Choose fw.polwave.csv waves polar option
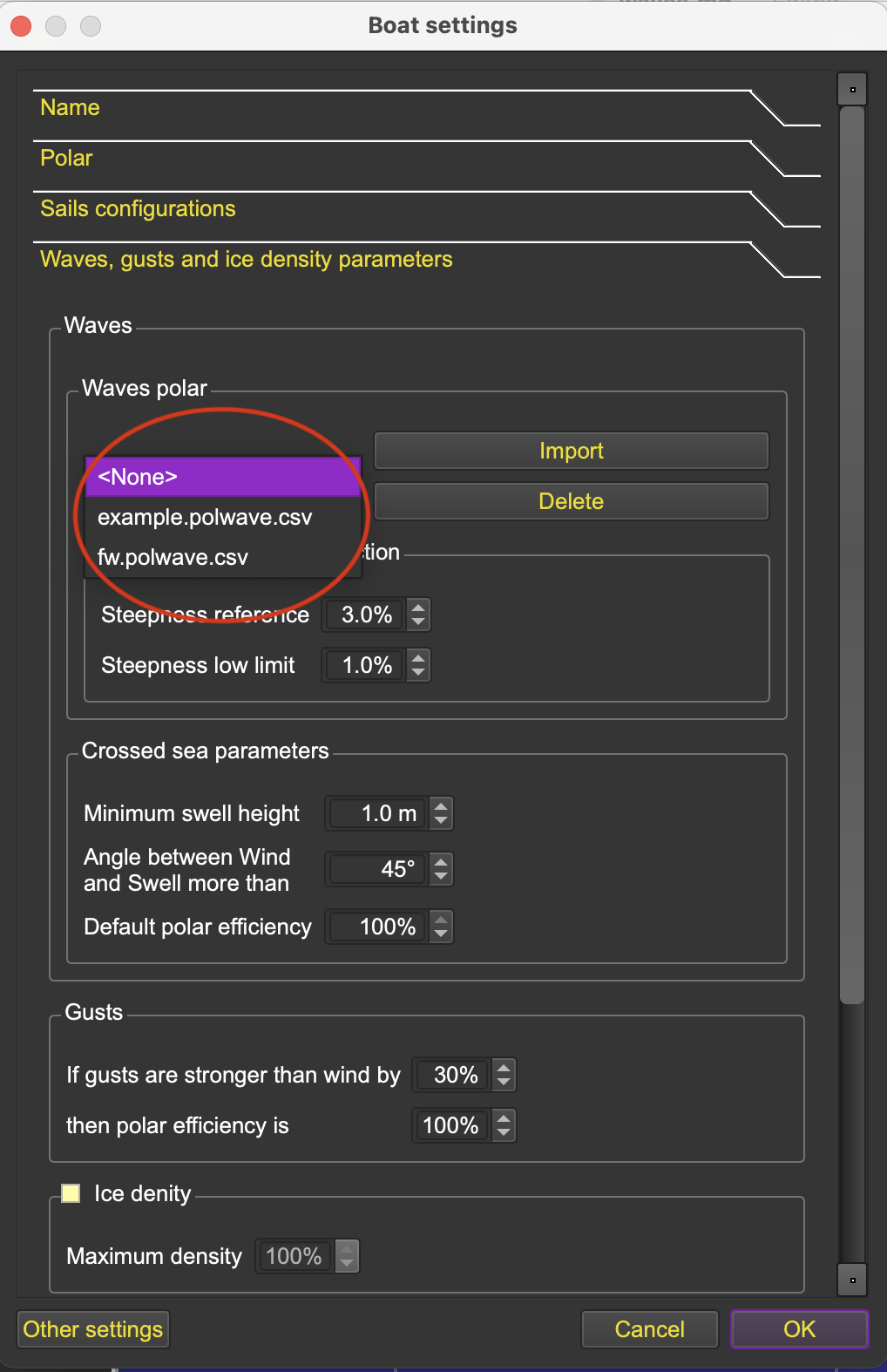The width and height of the screenshot is (887, 1372). [x=173, y=557]
